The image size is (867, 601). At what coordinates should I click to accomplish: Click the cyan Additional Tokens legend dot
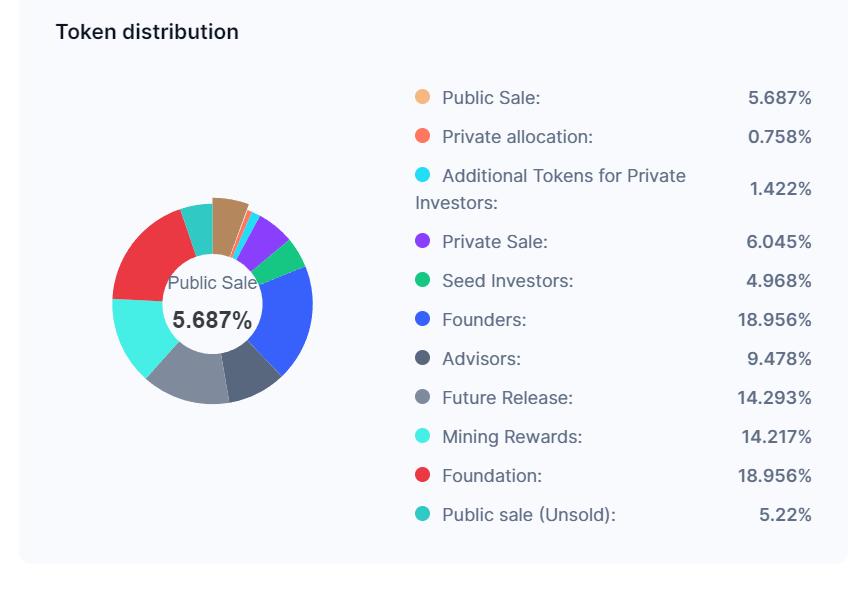coord(422,175)
